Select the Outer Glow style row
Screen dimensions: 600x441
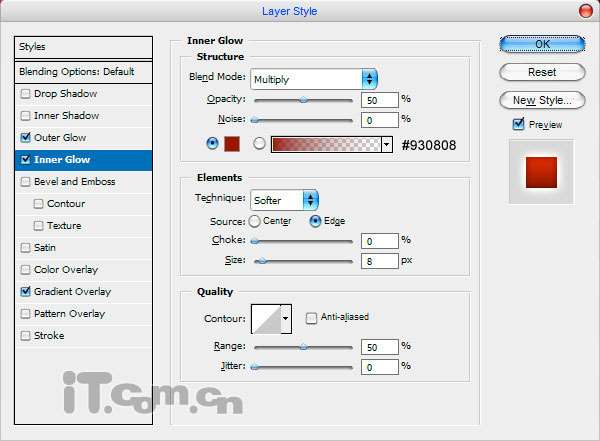coord(83,137)
